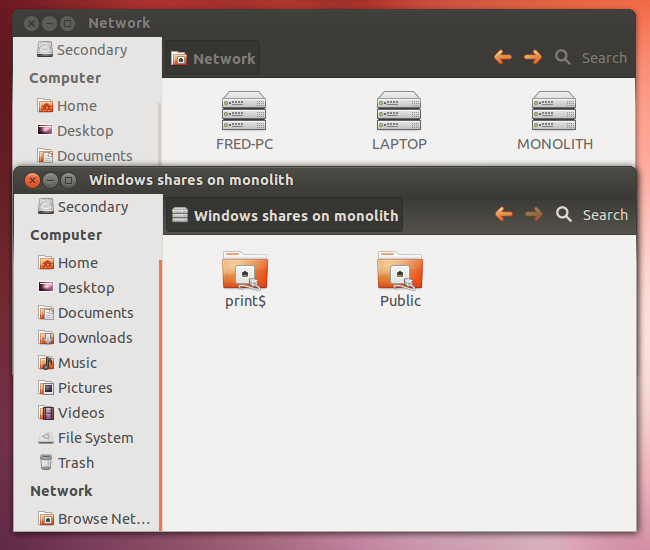
Task: Select Secondary drive in Network window sidebar
Action: tap(82, 49)
